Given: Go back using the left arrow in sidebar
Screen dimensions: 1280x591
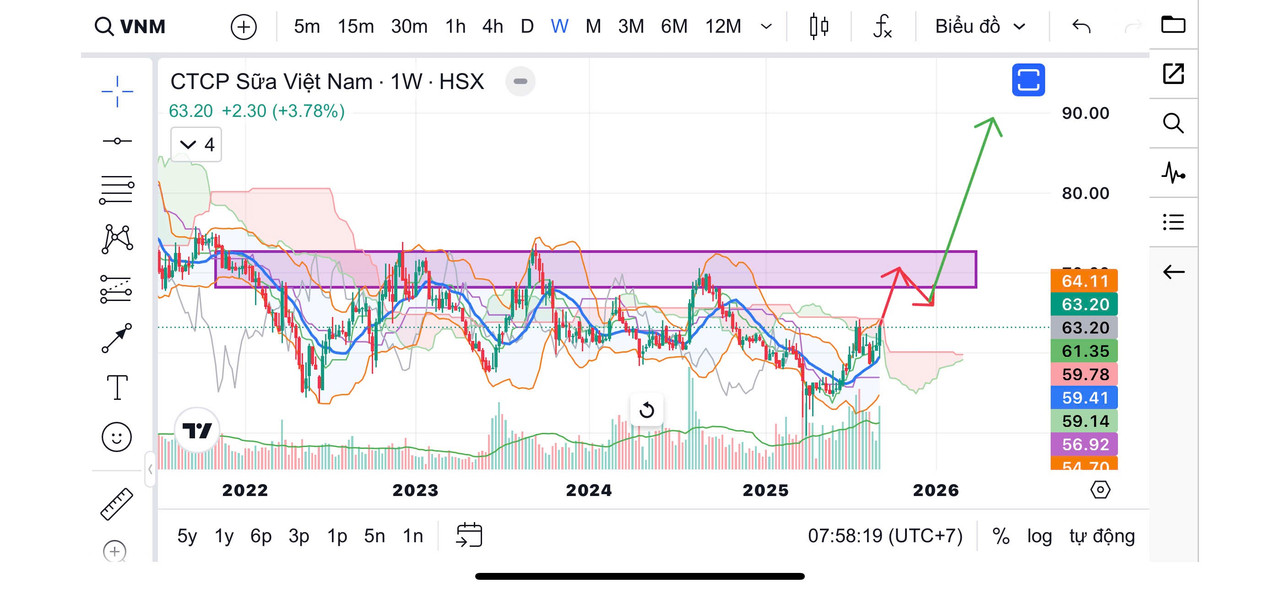Looking at the screenshot, I should click(x=1173, y=272).
